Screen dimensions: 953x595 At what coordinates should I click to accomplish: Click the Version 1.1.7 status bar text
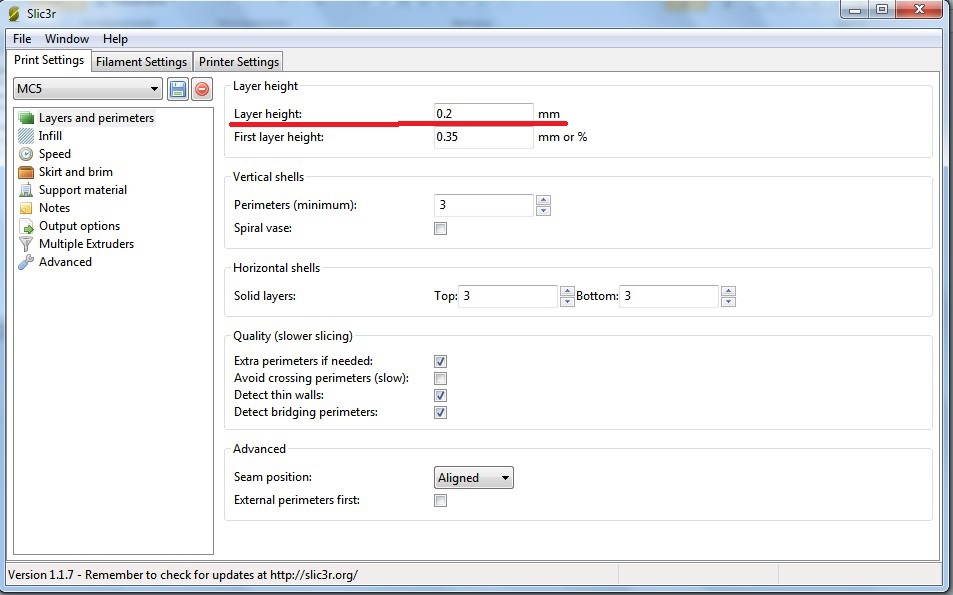183,575
